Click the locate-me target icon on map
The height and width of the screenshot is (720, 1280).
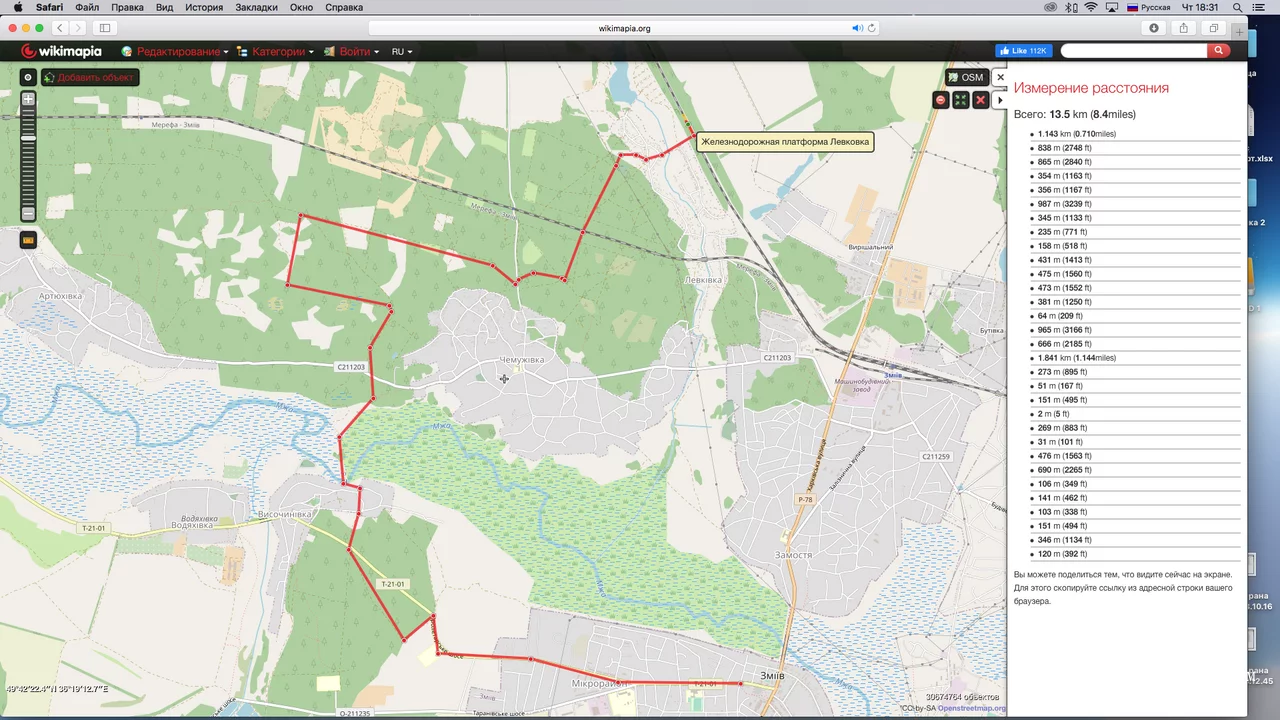click(28, 77)
